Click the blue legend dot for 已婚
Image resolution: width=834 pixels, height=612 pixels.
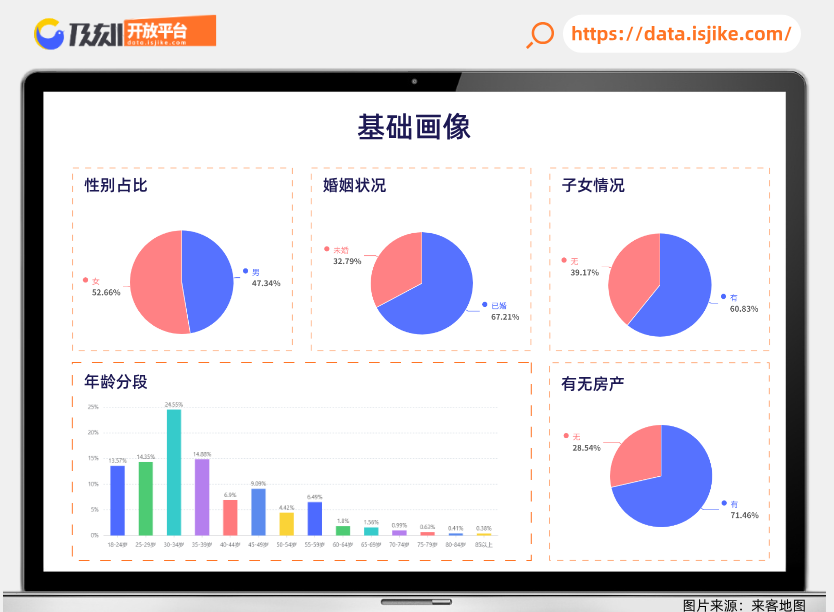point(484,304)
